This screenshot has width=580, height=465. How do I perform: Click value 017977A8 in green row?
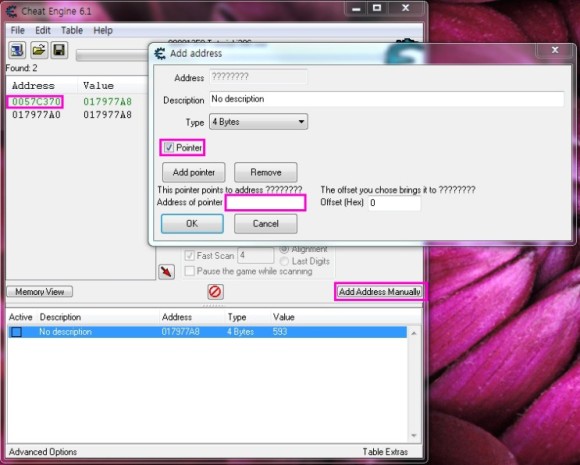[x=107, y=101]
